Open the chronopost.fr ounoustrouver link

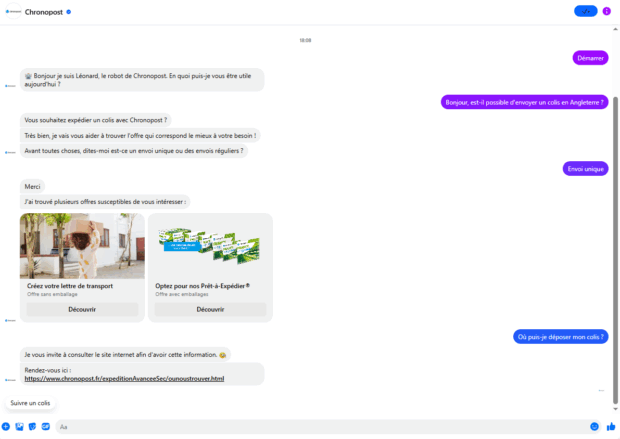[x=124, y=379]
